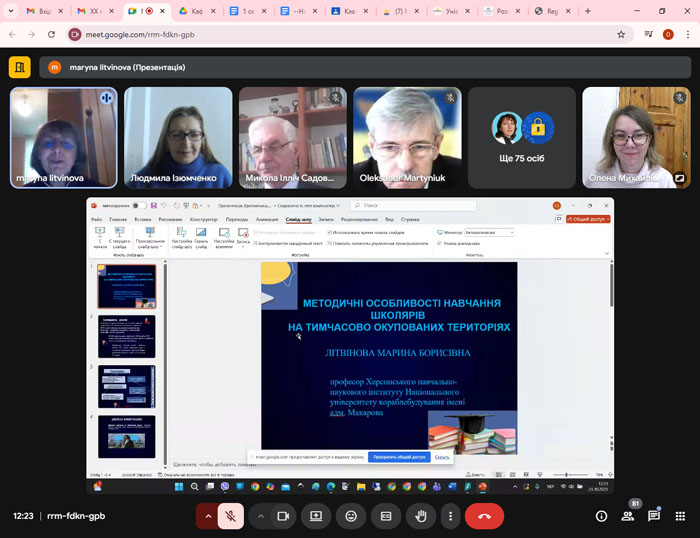The width and height of the screenshot is (700, 538).
Task: Expand the video settings arrow beside camera
Action: [x=261, y=516]
